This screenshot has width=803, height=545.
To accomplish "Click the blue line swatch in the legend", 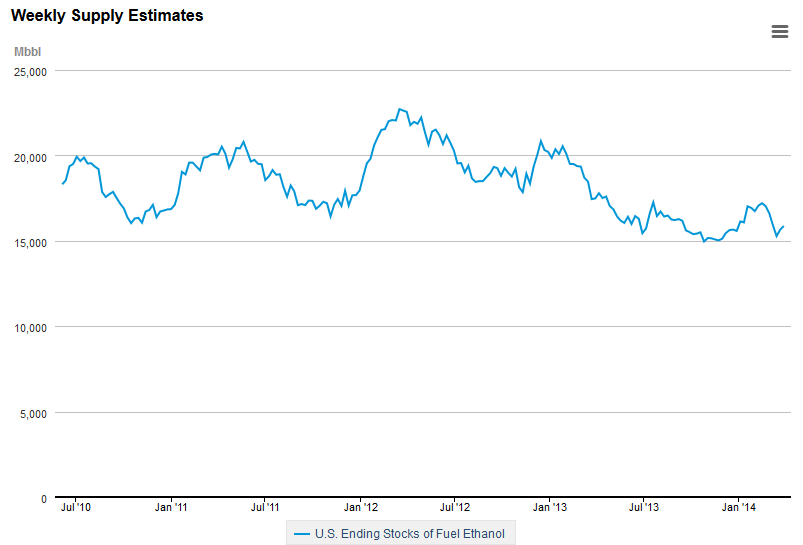I will click(301, 534).
